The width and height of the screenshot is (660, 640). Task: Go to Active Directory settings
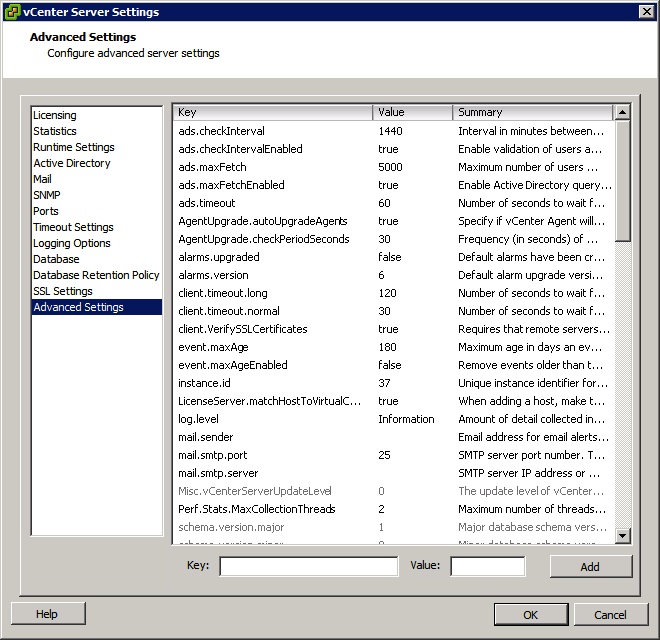point(72,163)
